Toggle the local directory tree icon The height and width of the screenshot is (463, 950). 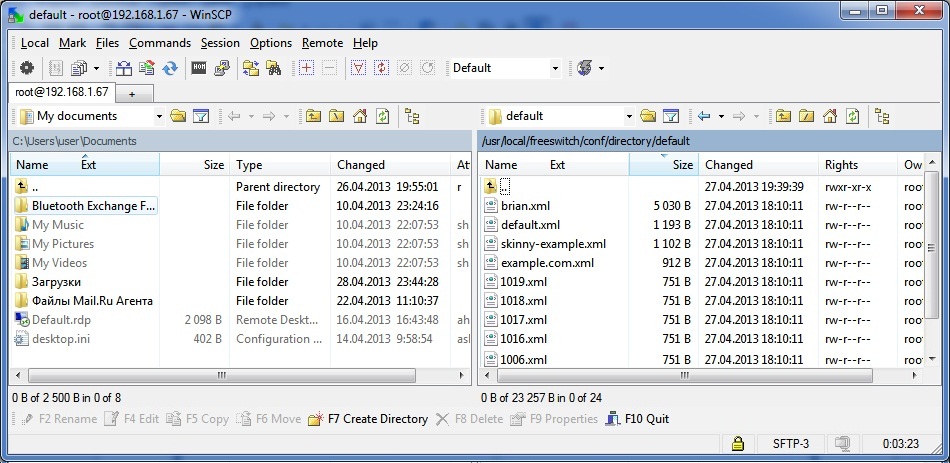click(x=412, y=116)
